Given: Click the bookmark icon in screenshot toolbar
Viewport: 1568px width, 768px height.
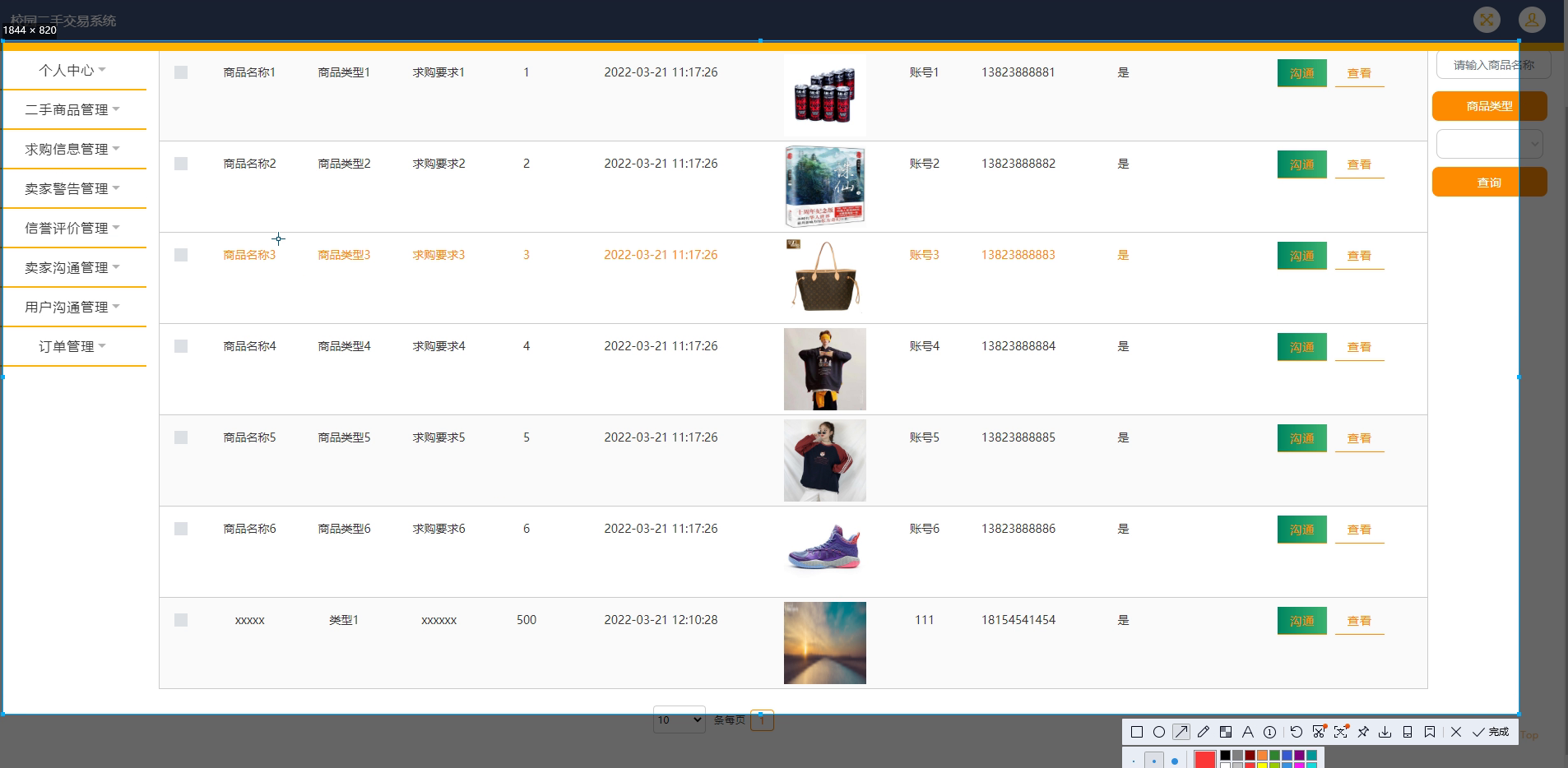Looking at the screenshot, I should click(x=1430, y=732).
